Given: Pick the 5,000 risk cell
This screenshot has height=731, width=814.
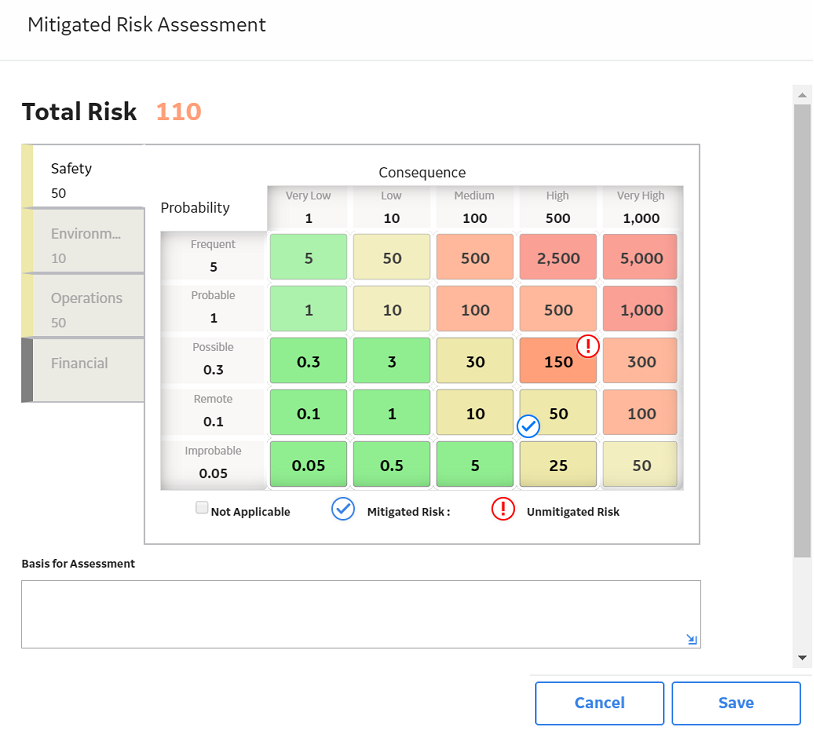Looking at the screenshot, I should [x=641, y=258].
